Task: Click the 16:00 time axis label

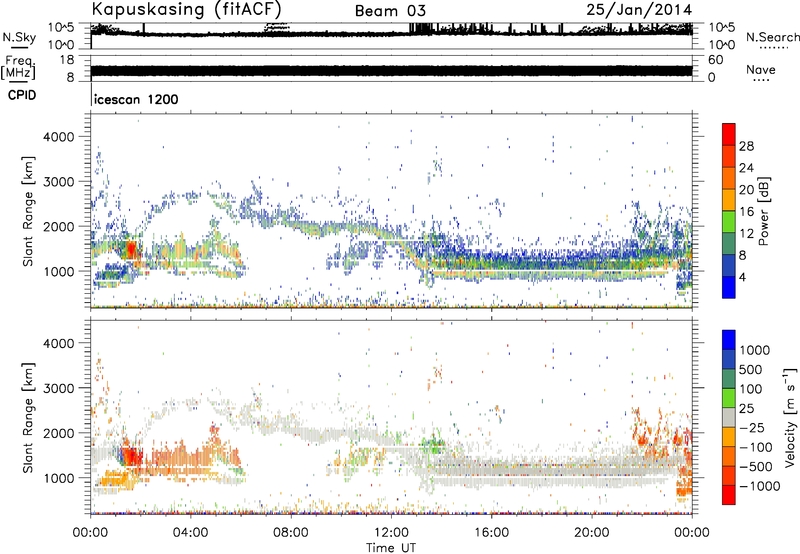Action: pyautogui.click(x=491, y=533)
